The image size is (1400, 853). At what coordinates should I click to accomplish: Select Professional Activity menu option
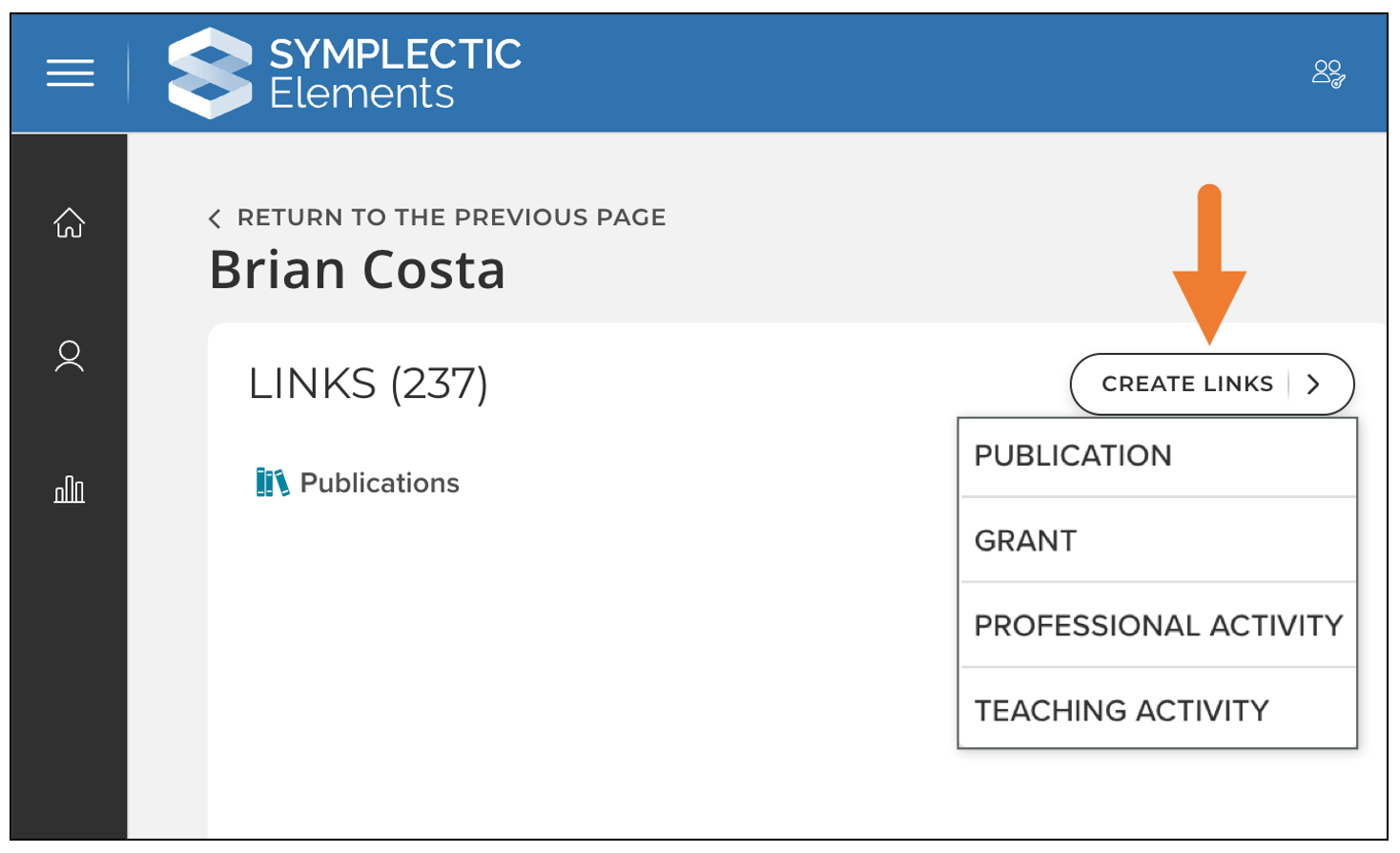1157,626
